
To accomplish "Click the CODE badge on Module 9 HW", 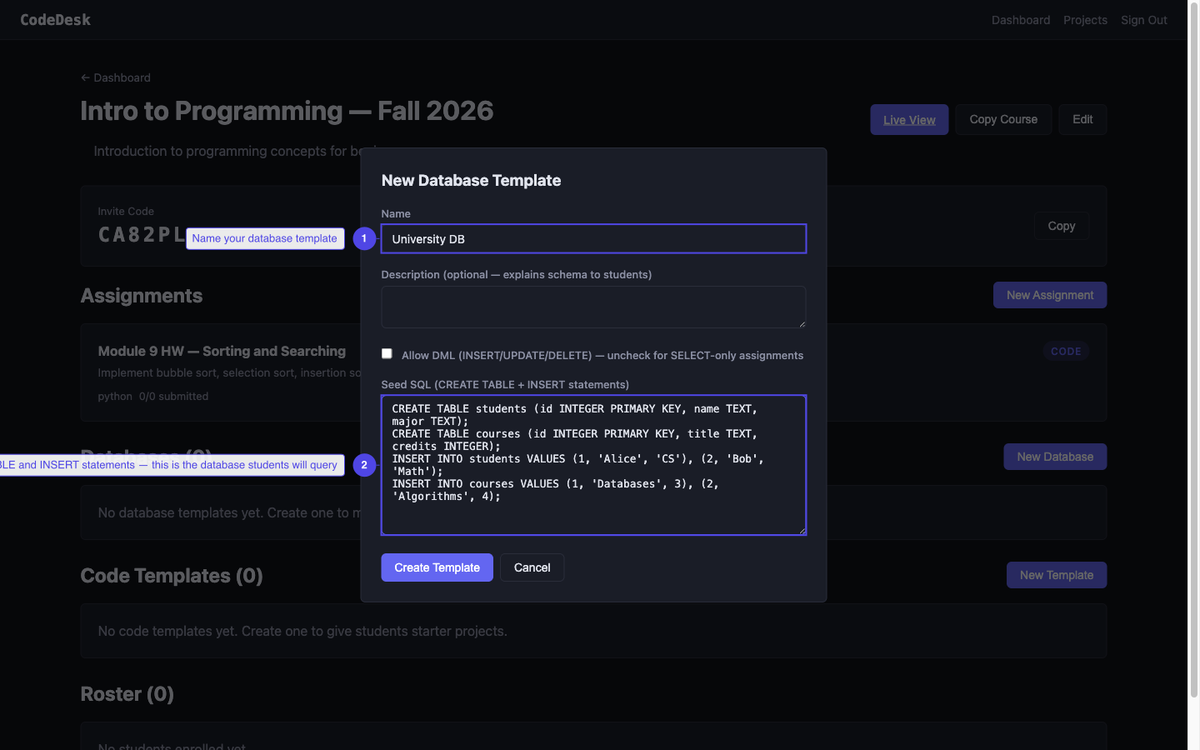I will (1066, 351).
